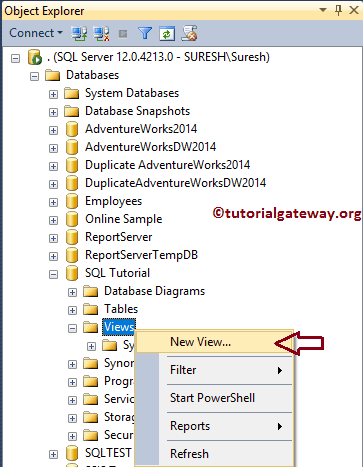Choose Start PowerShell from context menu
The image size is (363, 467).
click(x=215, y=398)
